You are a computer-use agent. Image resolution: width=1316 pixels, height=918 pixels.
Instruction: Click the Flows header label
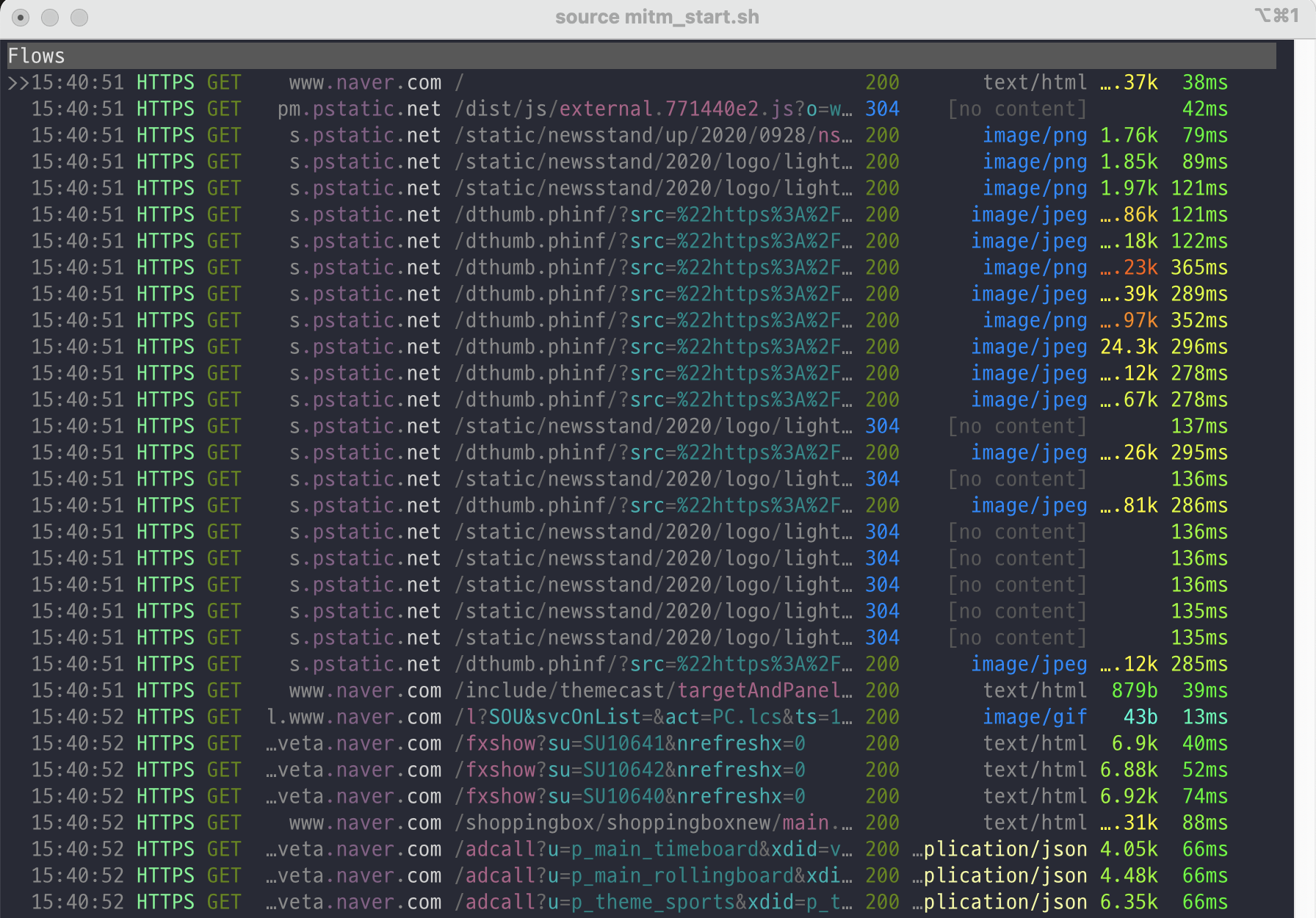[x=36, y=56]
